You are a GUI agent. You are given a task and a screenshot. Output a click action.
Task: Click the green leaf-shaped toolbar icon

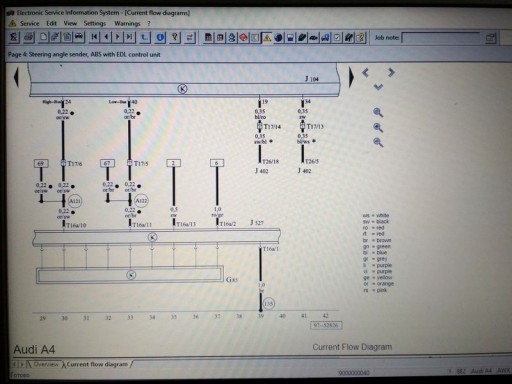pos(302,38)
